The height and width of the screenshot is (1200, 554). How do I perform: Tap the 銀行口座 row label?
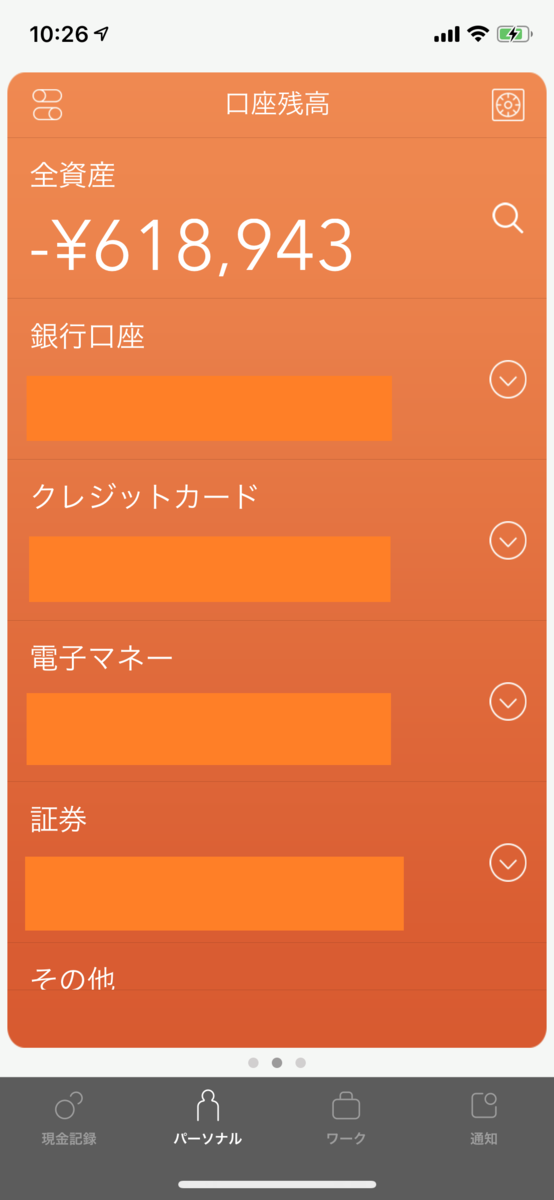coord(88,337)
